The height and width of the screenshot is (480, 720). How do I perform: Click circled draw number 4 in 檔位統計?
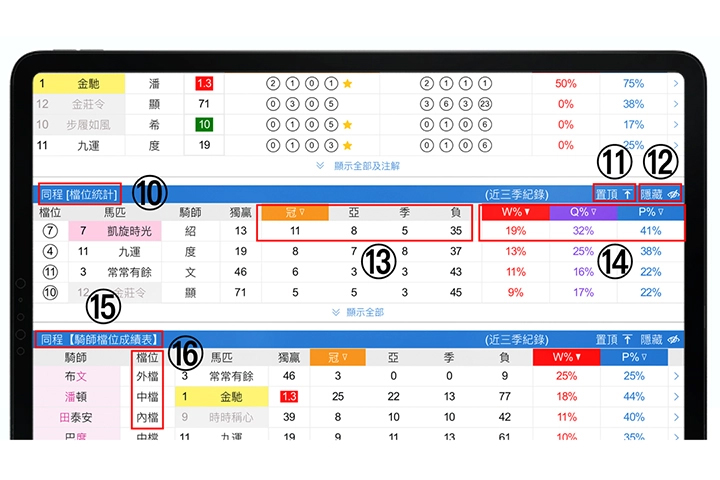pos(50,252)
